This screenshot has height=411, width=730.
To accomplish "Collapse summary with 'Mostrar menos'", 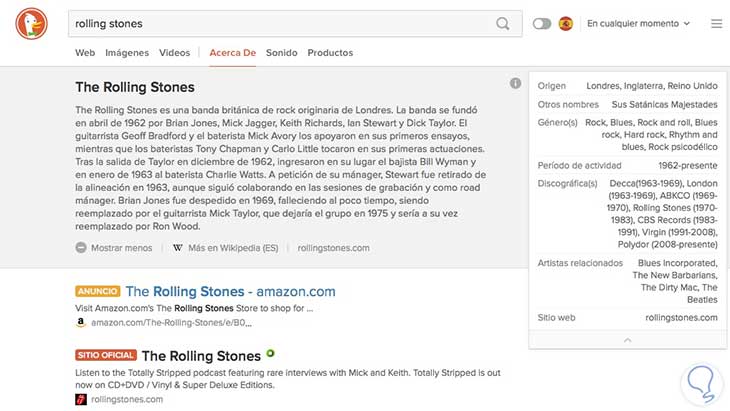I will point(114,248).
